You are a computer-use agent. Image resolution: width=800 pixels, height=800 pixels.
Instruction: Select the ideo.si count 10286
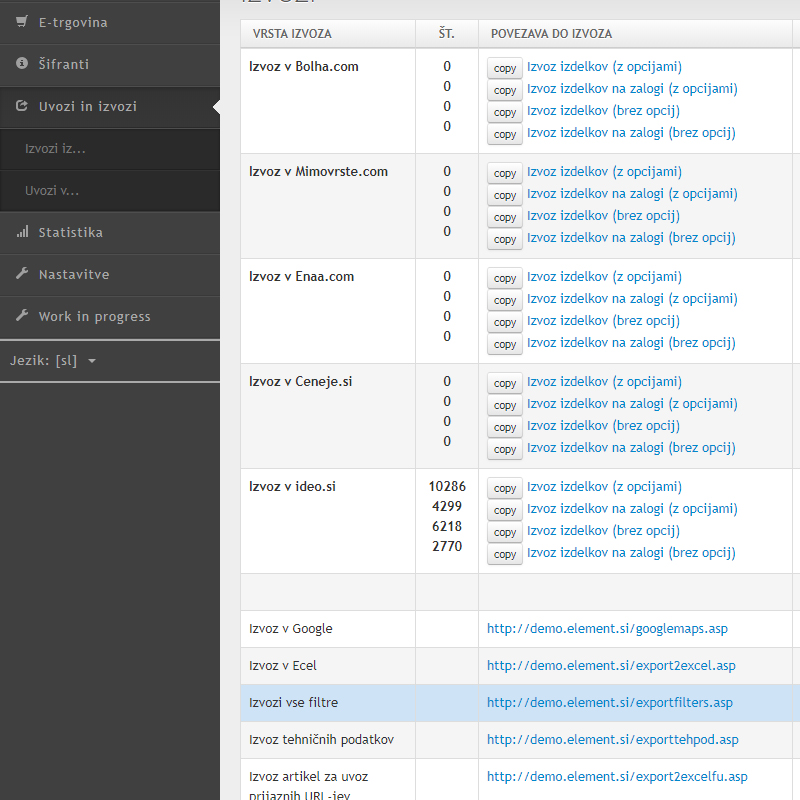tap(447, 486)
